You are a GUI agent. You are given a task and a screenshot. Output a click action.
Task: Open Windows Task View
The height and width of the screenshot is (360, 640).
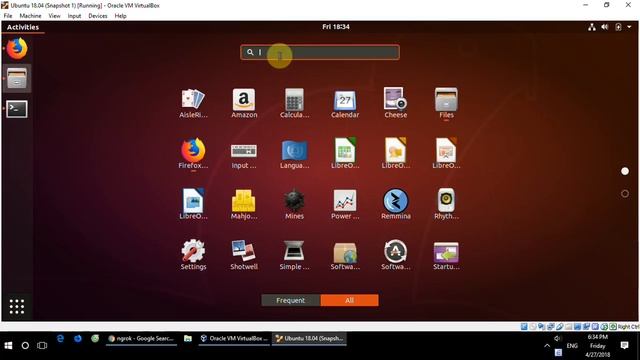pyautogui.click(x=42, y=345)
